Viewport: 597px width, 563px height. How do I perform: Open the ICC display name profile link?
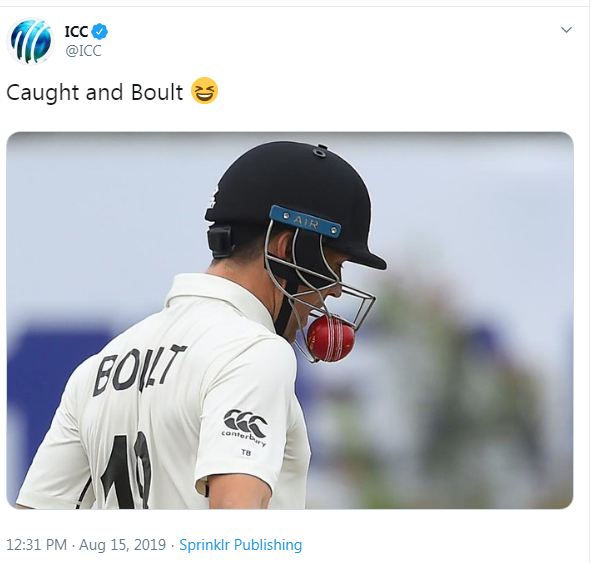77,32
